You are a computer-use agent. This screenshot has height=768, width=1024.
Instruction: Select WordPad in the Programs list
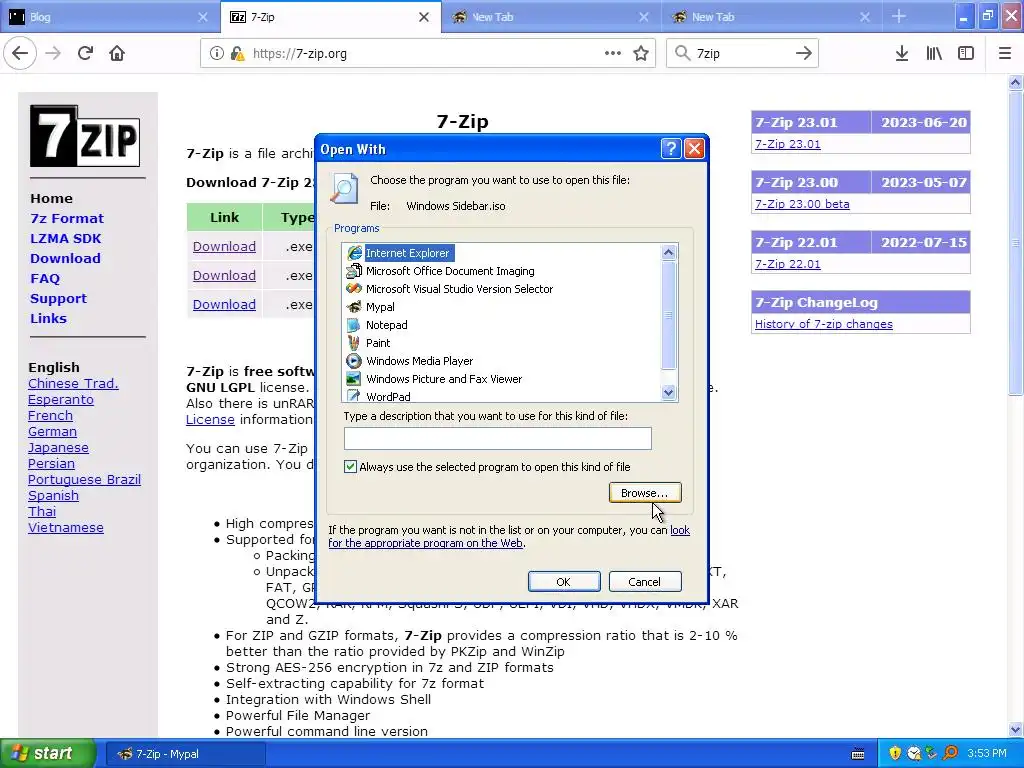pyautogui.click(x=388, y=396)
